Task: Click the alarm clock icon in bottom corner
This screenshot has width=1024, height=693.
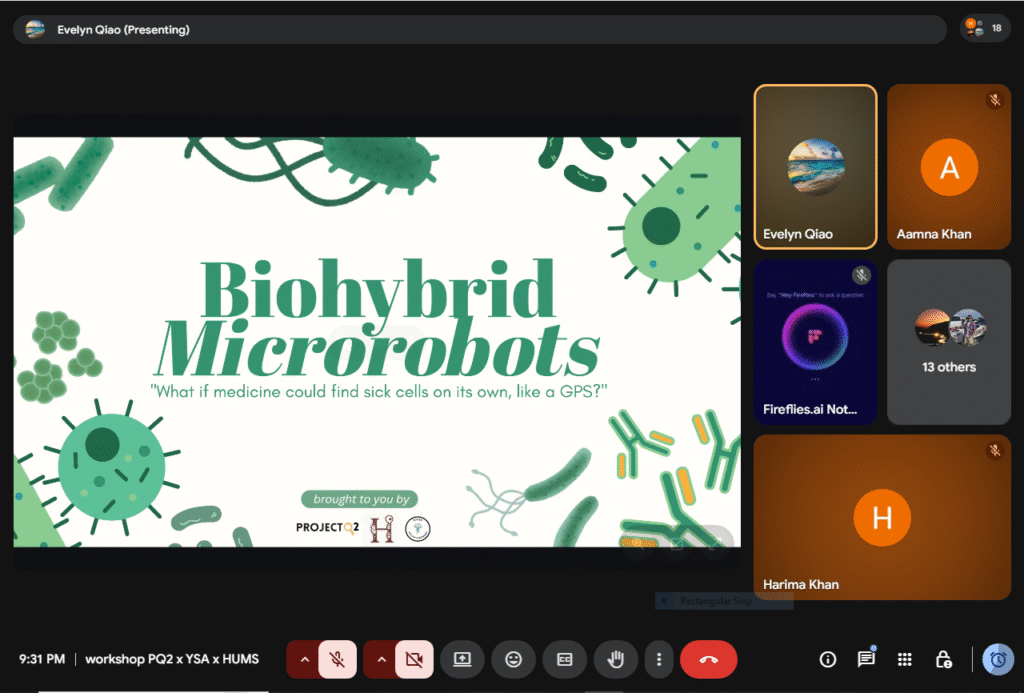Action: coord(996,660)
